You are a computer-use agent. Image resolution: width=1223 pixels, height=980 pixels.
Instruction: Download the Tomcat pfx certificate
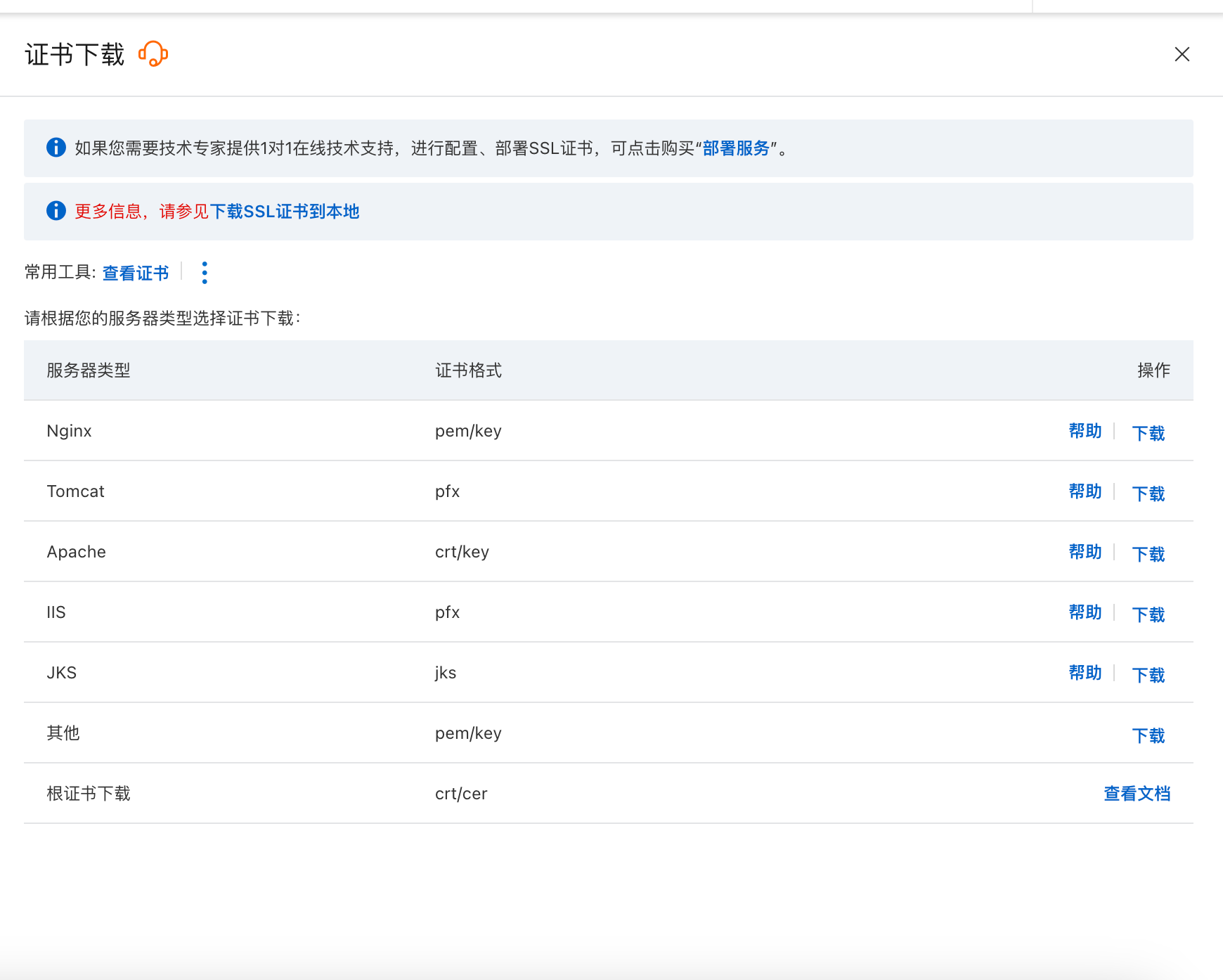(x=1148, y=494)
